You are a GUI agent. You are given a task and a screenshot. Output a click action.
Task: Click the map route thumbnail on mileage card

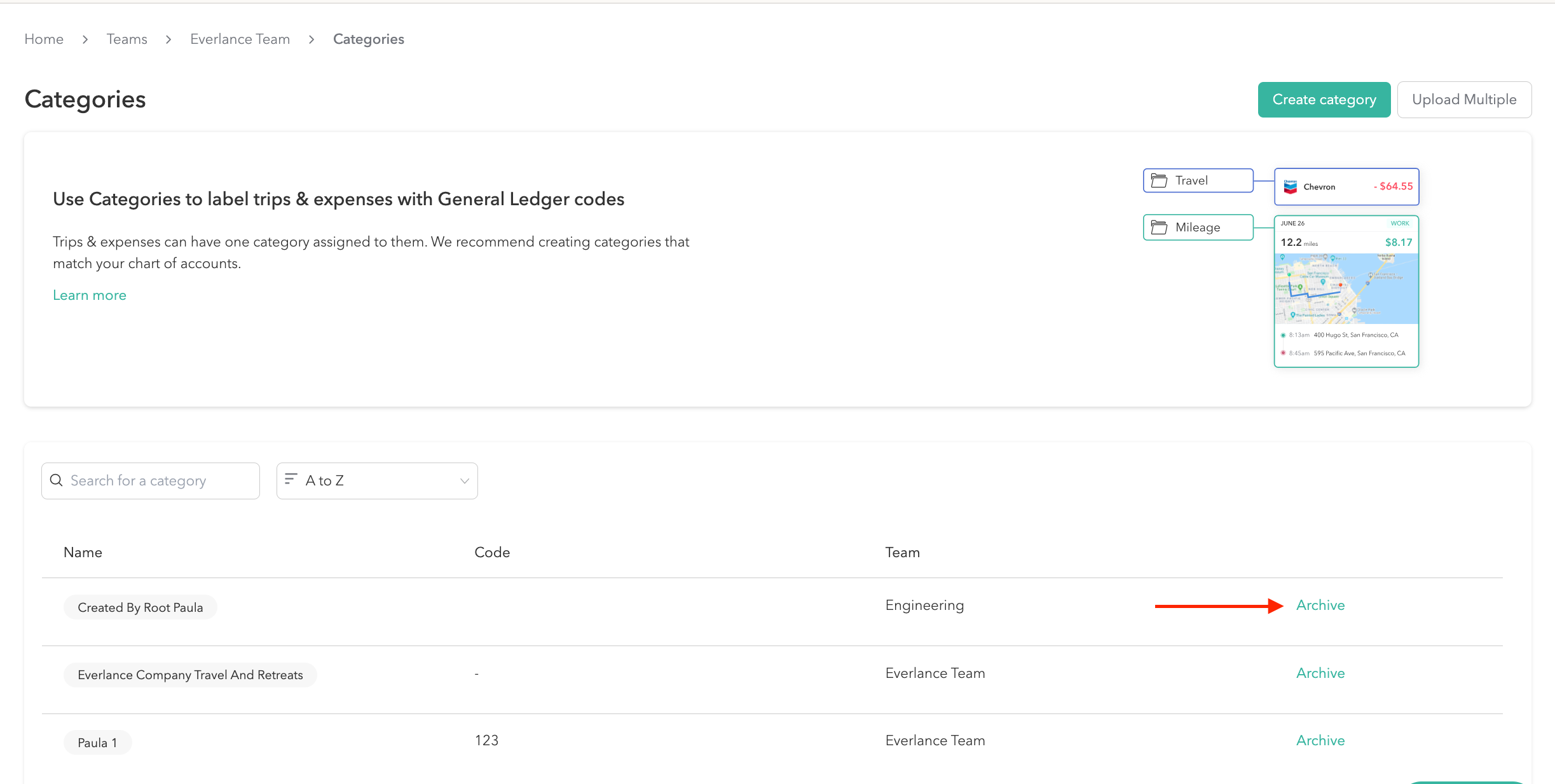1346,286
